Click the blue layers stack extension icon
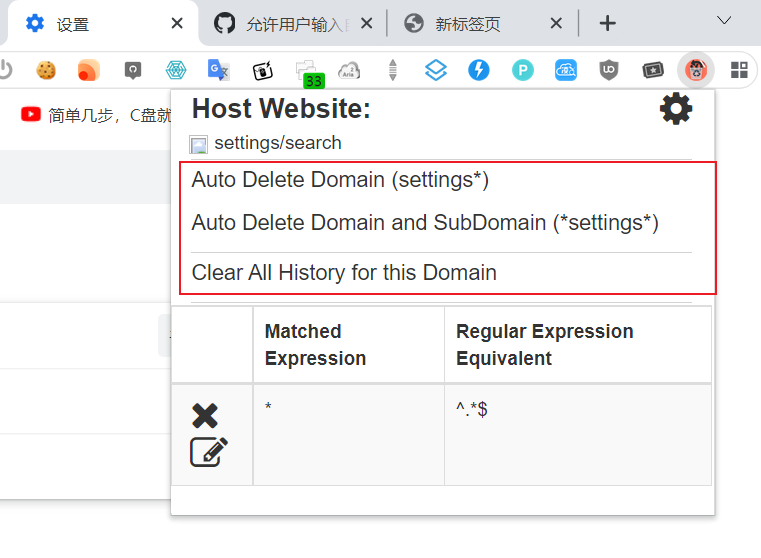 coord(435,70)
